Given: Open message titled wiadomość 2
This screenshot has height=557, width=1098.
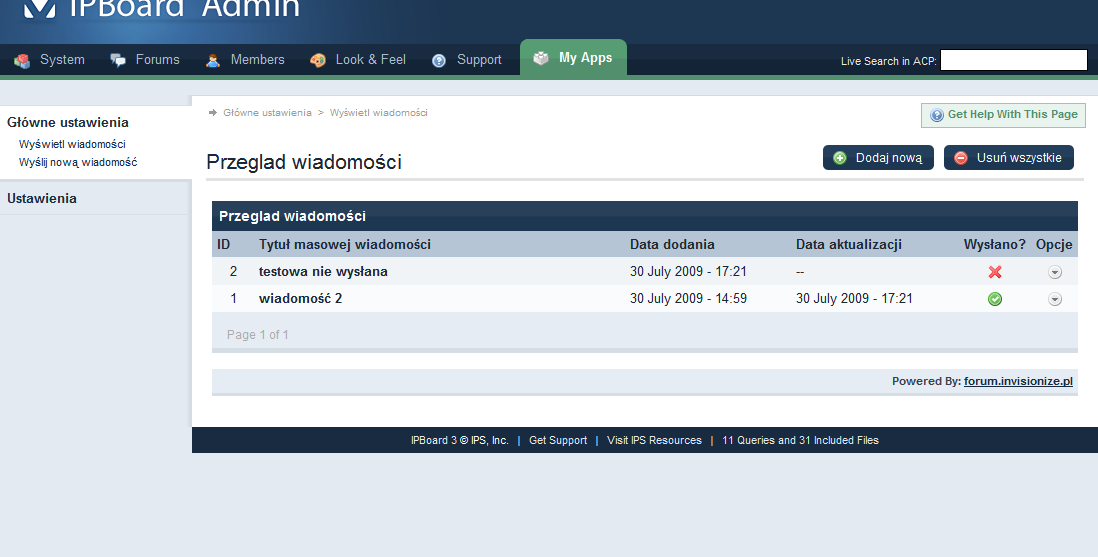Looking at the screenshot, I should 300,298.
